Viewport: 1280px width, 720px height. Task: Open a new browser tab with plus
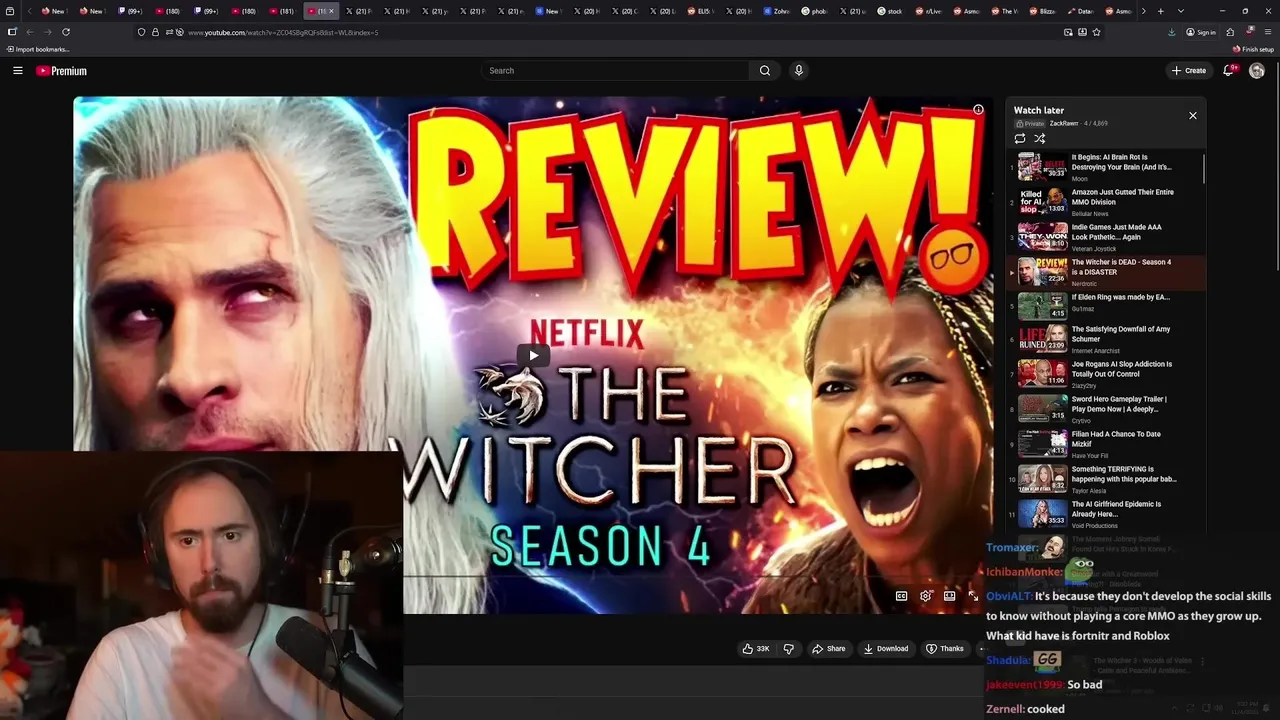coord(1160,11)
